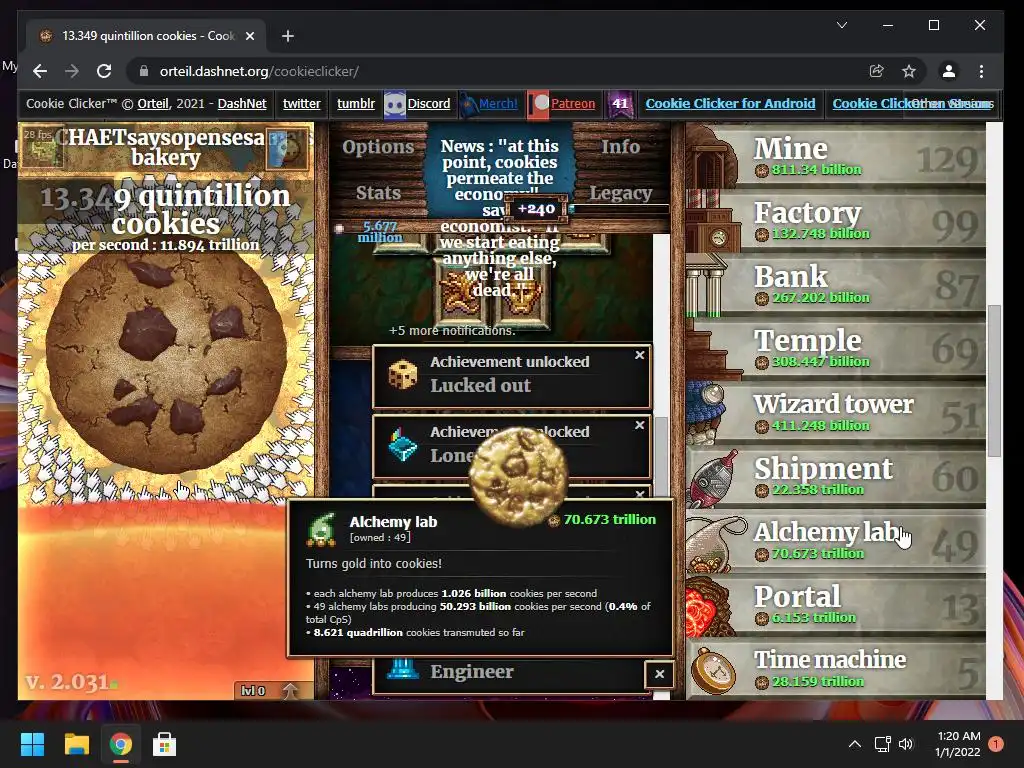Buy a Bank building
Screen dimensions: 1024x768
pos(836,284)
